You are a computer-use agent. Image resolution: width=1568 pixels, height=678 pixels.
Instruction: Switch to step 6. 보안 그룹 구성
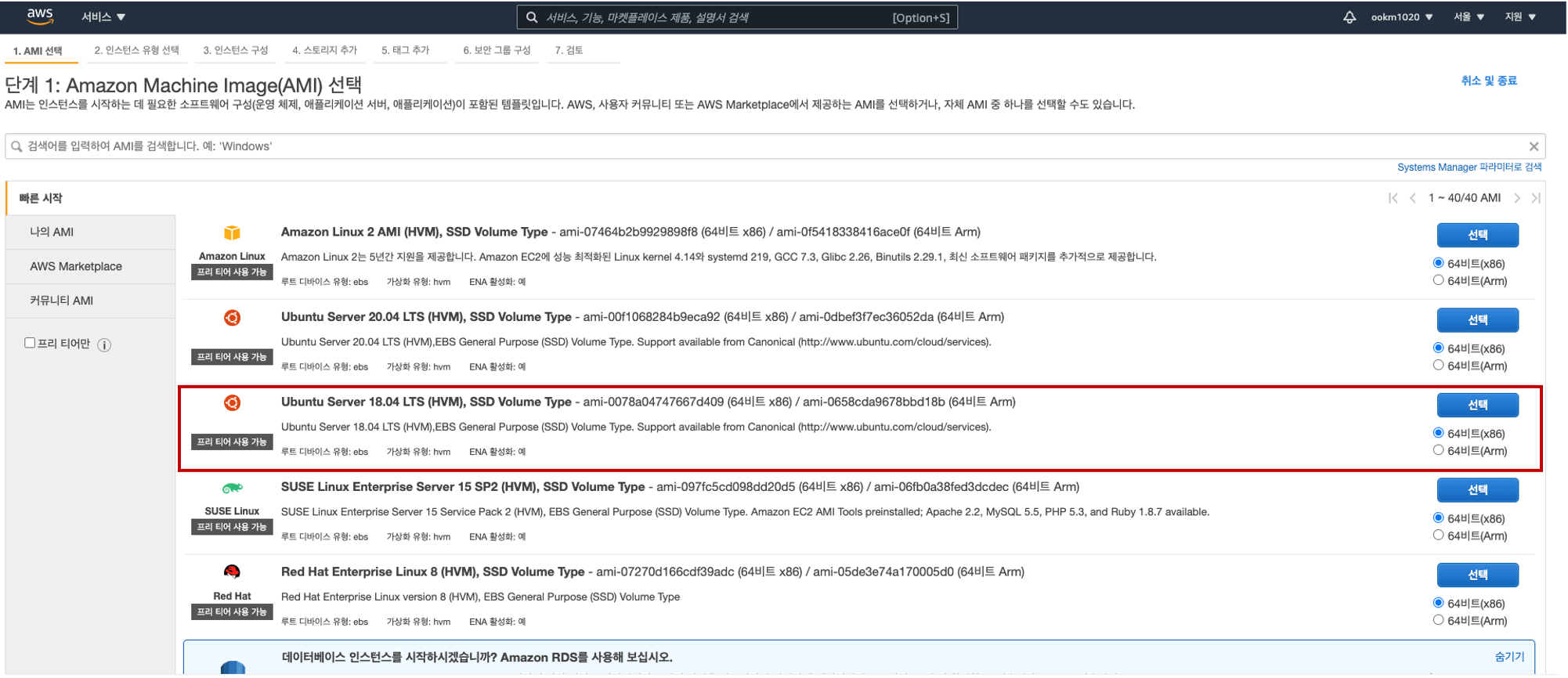point(497,50)
